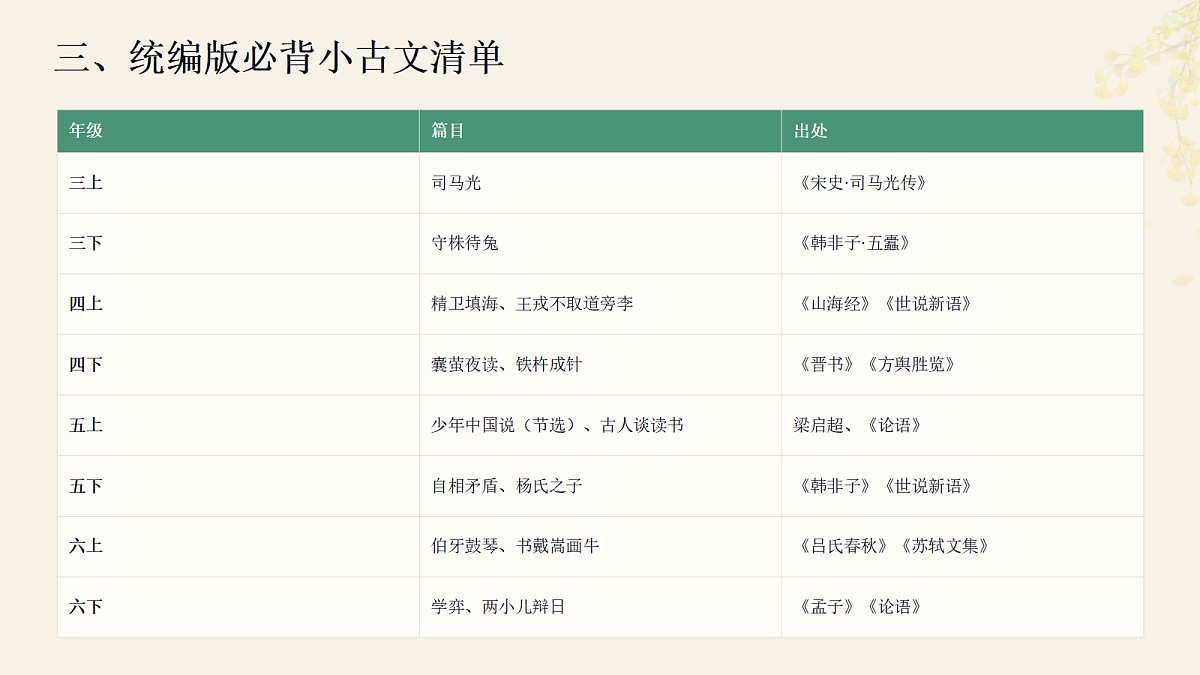
Task: Click the 四上 grade cell
Action: click(x=238, y=304)
